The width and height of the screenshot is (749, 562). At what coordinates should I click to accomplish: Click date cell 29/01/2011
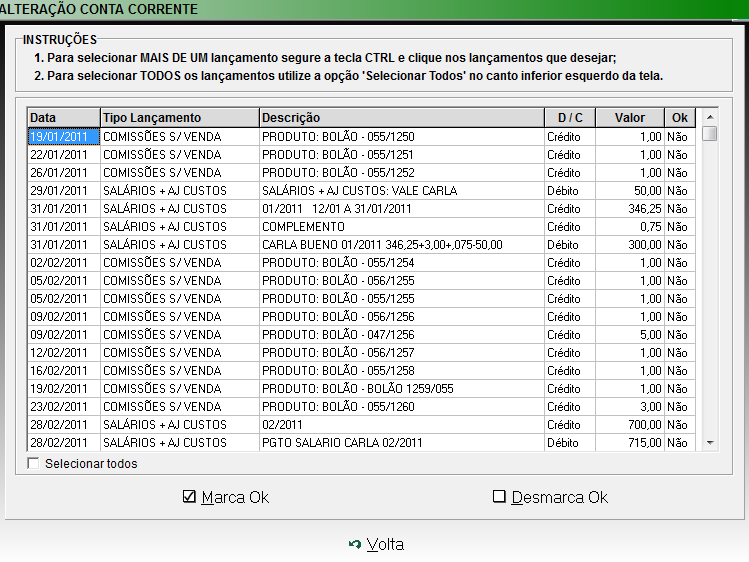point(64,191)
